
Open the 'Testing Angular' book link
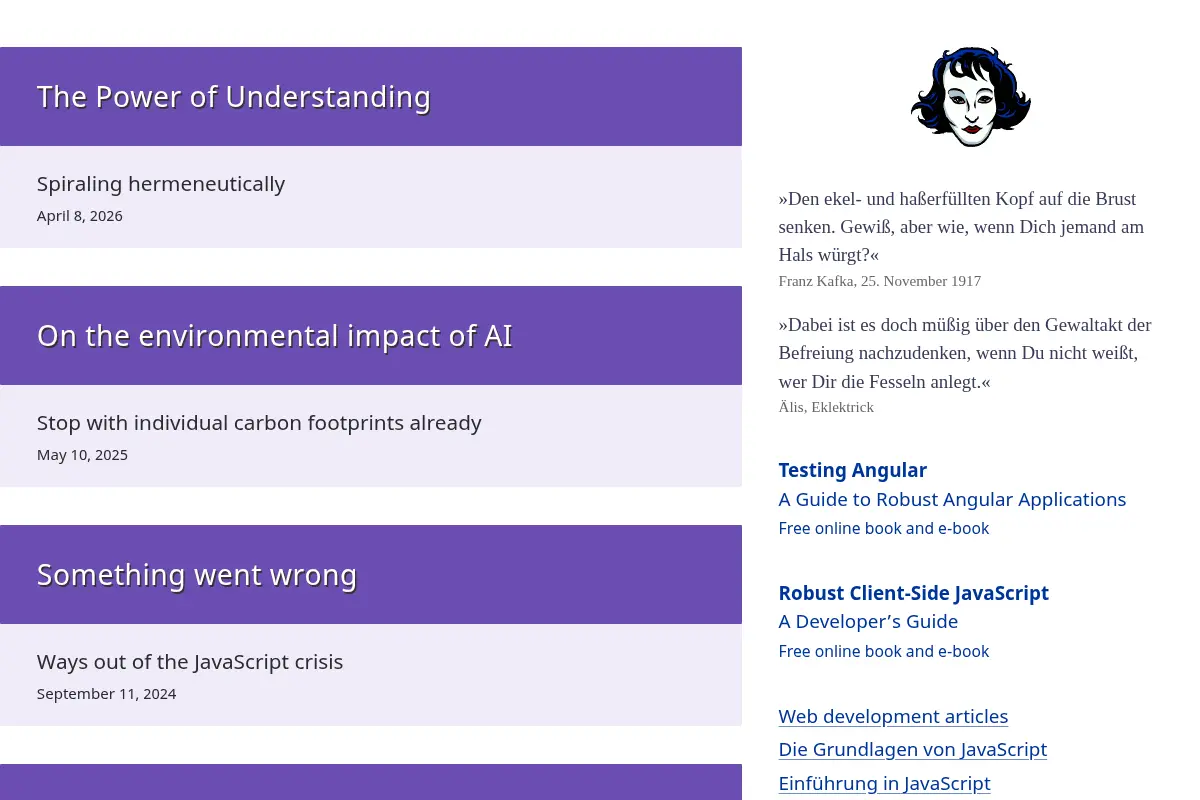pyautogui.click(x=853, y=470)
